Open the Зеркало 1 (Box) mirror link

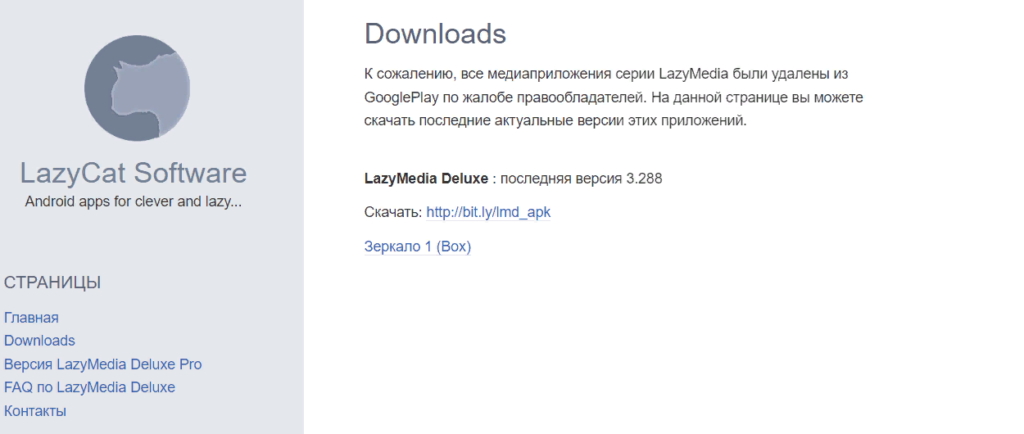pyautogui.click(x=417, y=247)
